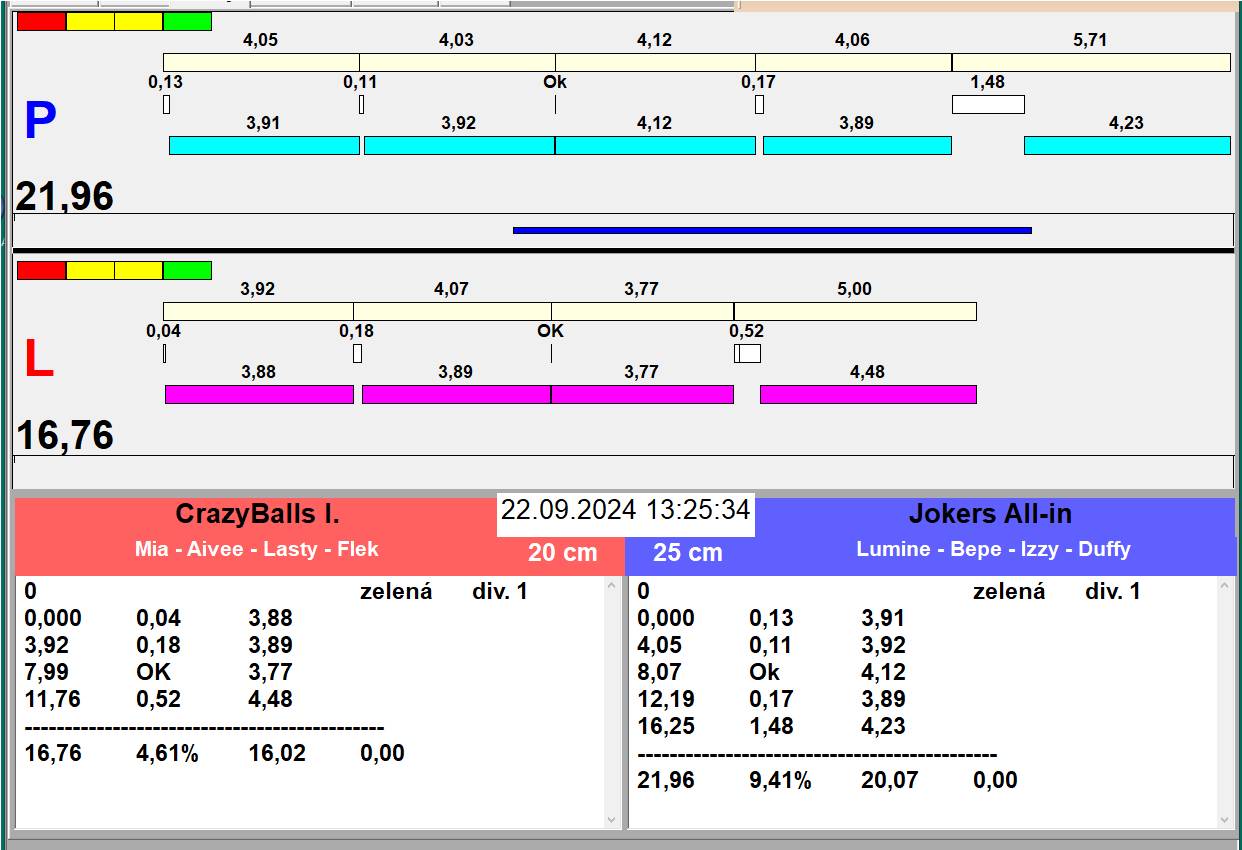1242x850 pixels.
Task: Click the red light in lane P
Action: pos(41,21)
